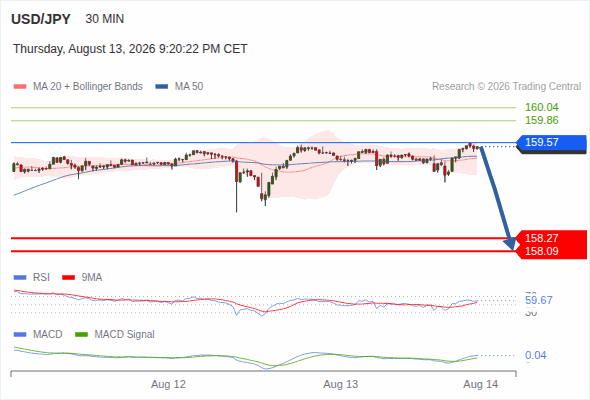
Task: Select the RSI legend marker
Action: (20, 278)
